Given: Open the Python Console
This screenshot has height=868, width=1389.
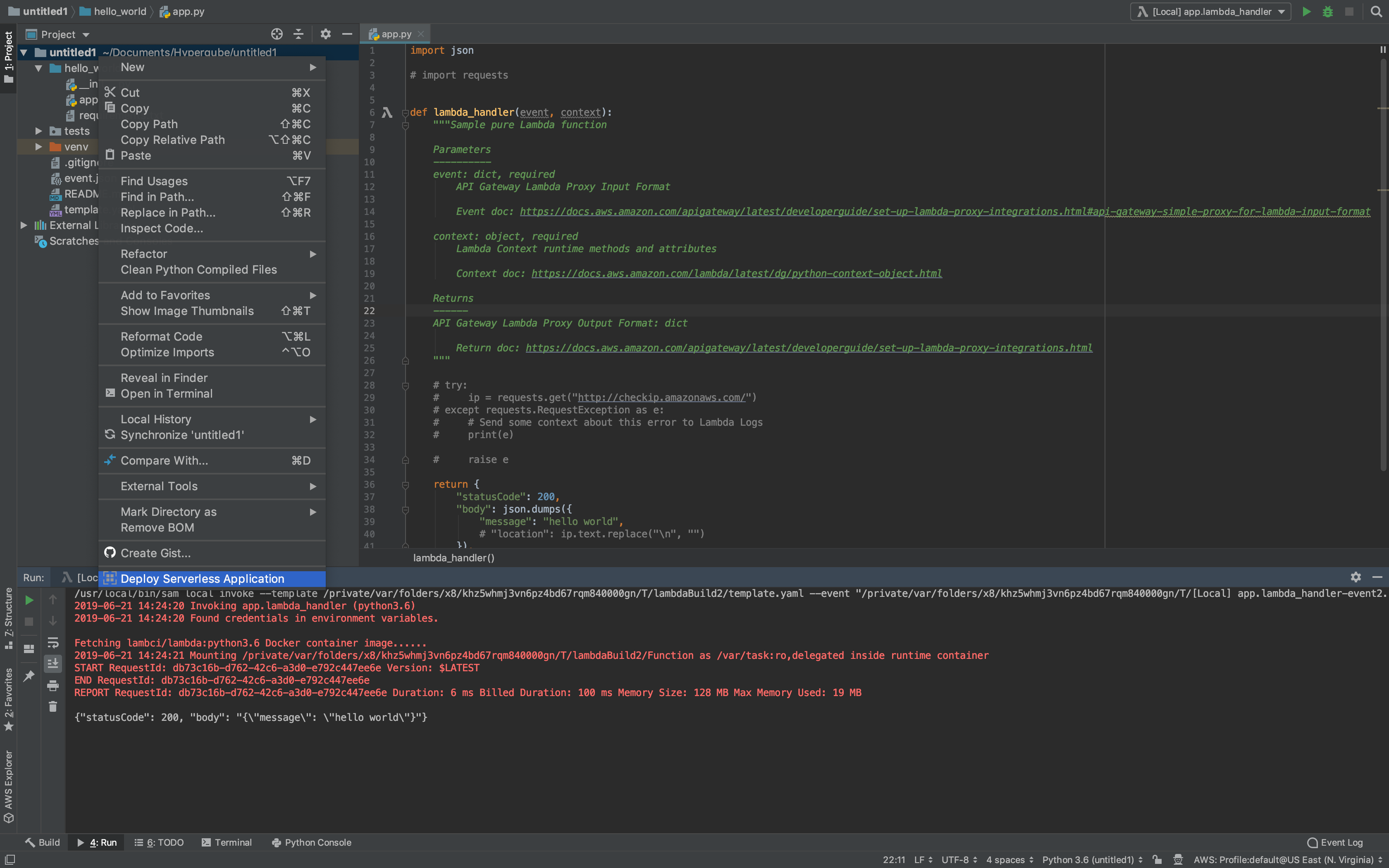Looking at the screenshot, I should [311, 842].
